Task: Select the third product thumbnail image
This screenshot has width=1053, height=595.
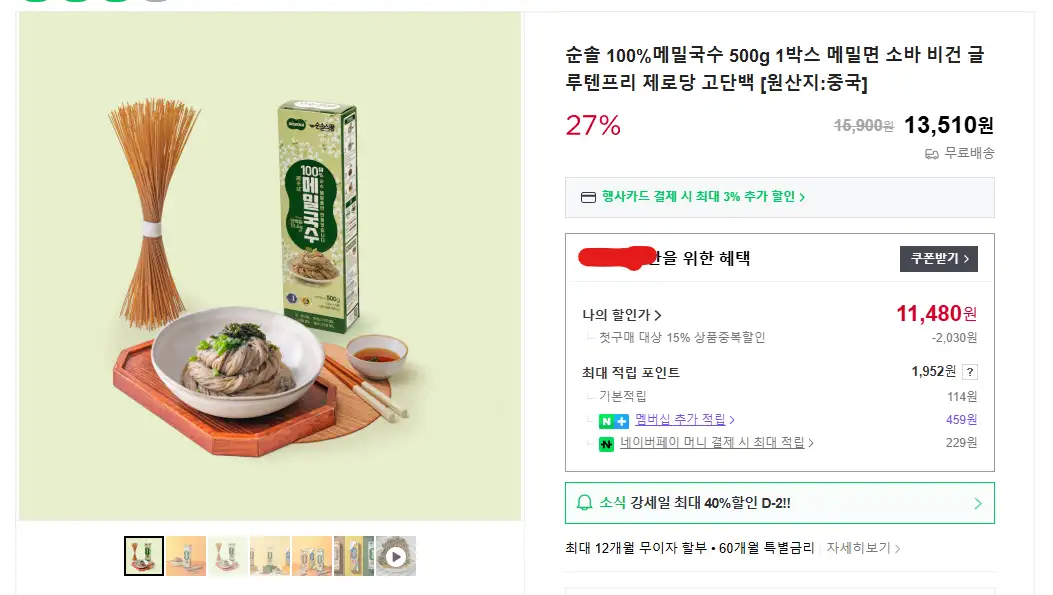Action: (x=228, y=556)
